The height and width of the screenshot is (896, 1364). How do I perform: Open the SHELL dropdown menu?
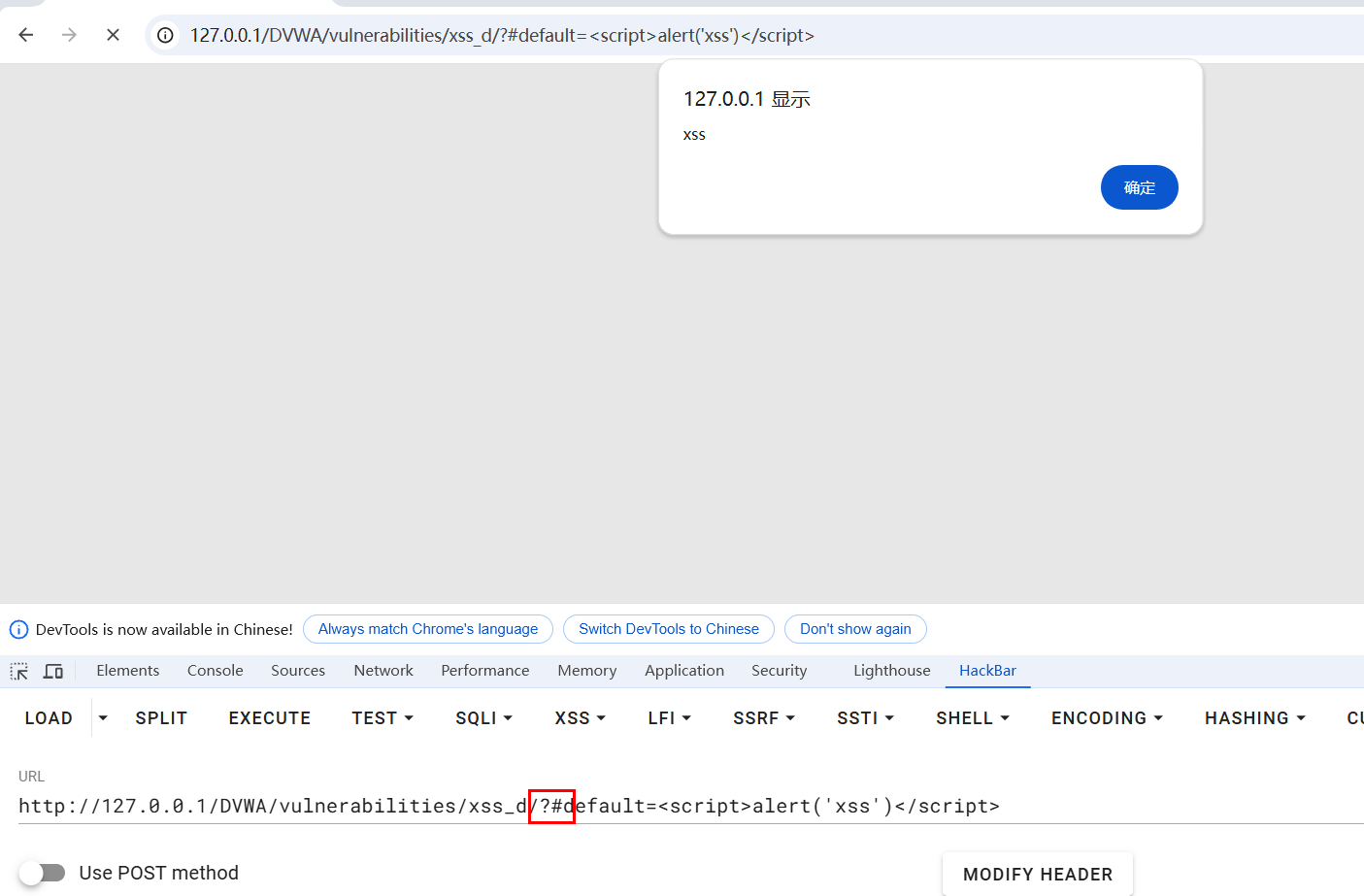click(973, 718)
